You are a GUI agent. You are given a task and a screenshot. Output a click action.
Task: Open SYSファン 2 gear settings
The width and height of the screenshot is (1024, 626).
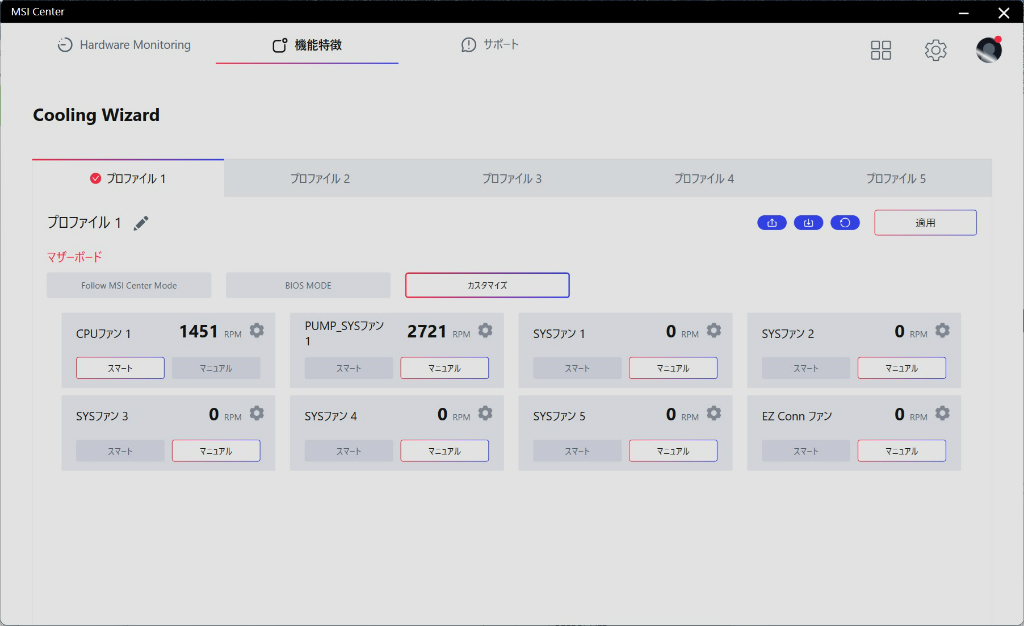coord(942,331)
